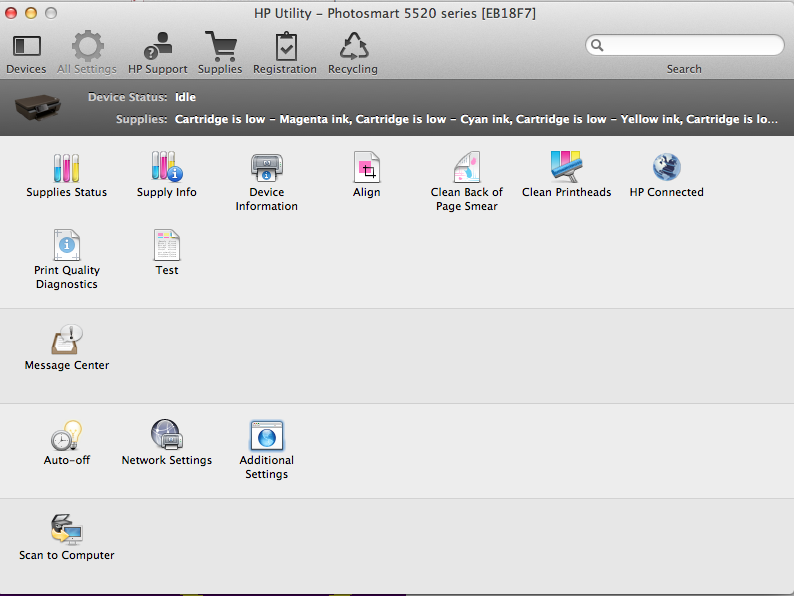Click the Idle device status text

click(x=185, y=97)
